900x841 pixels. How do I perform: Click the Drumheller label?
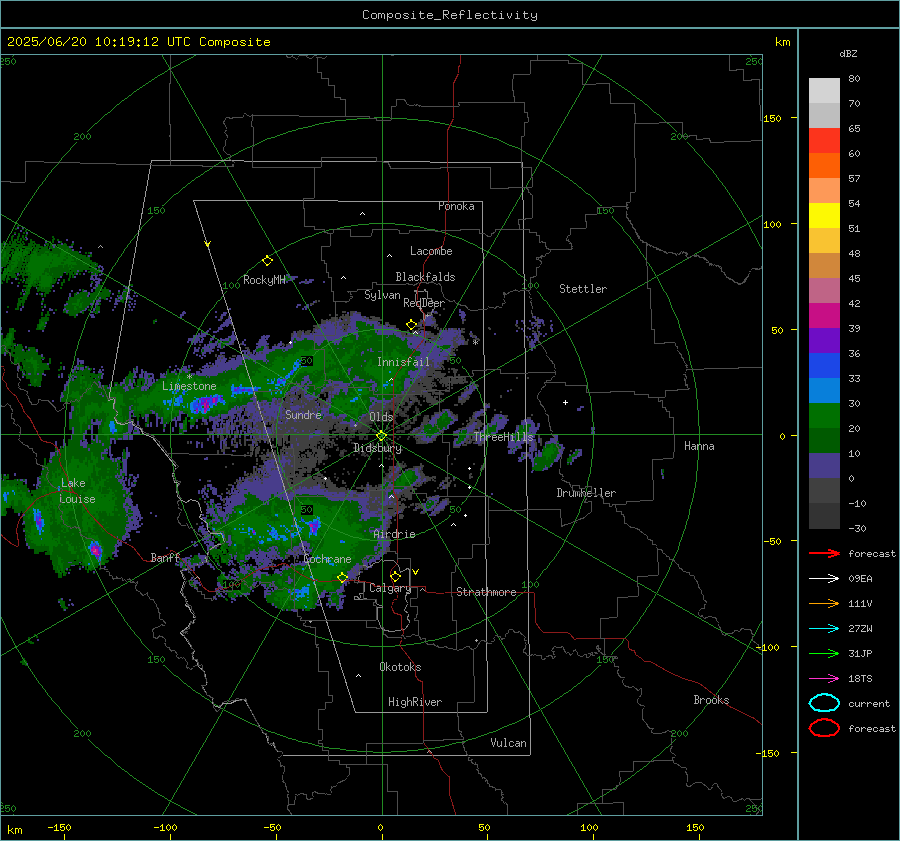click(586, 493)
